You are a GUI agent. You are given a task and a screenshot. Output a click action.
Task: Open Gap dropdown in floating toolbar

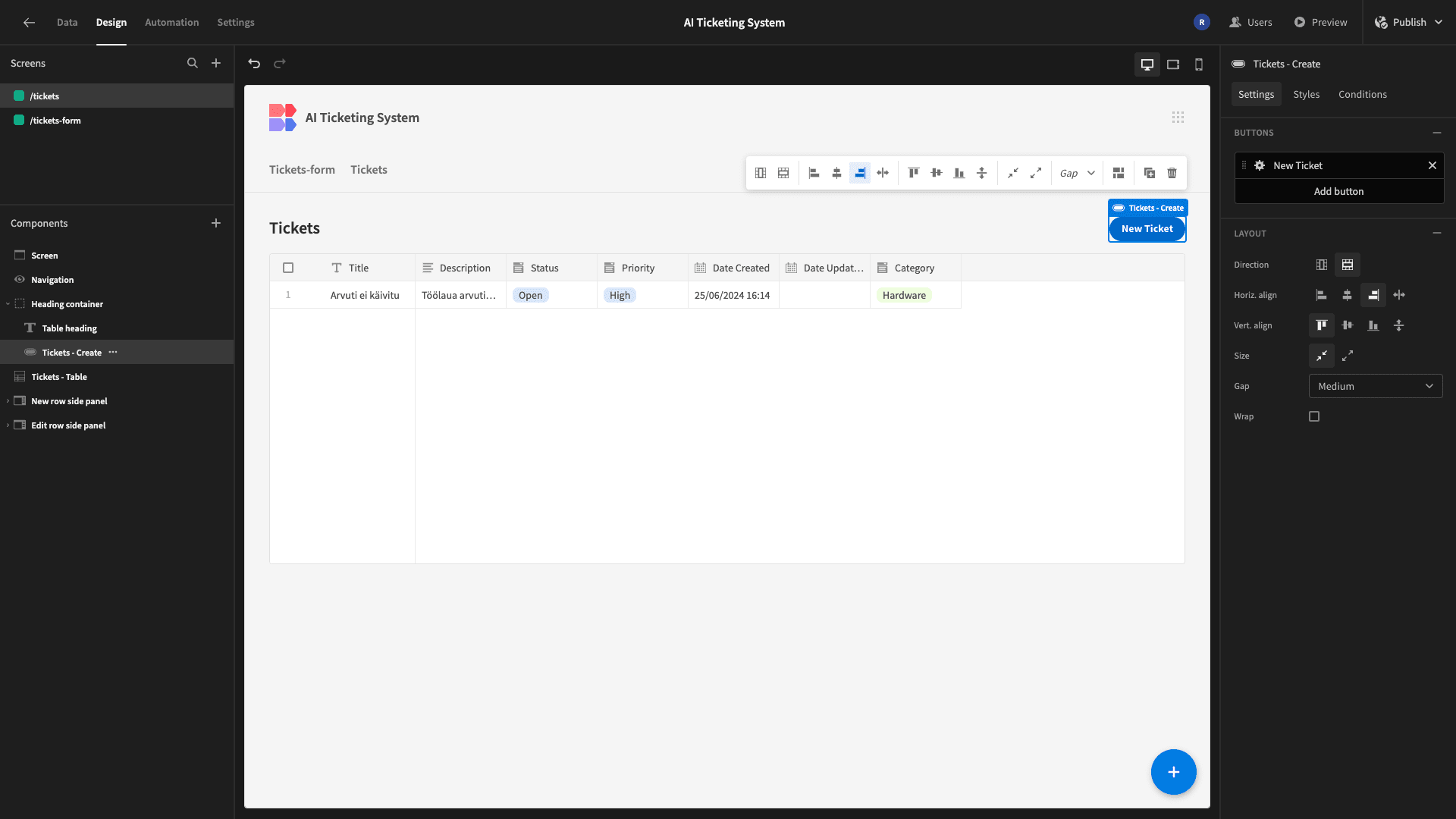tap(1078, 173)
